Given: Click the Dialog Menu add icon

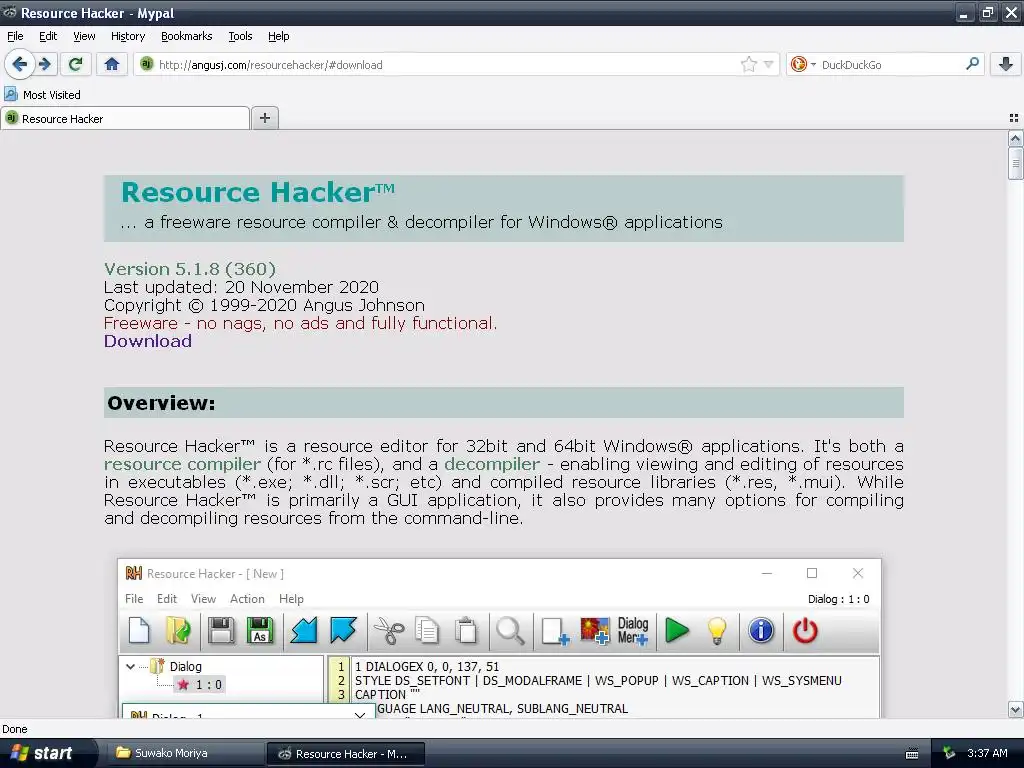Looking at the screenshot, I should point(633,631).
